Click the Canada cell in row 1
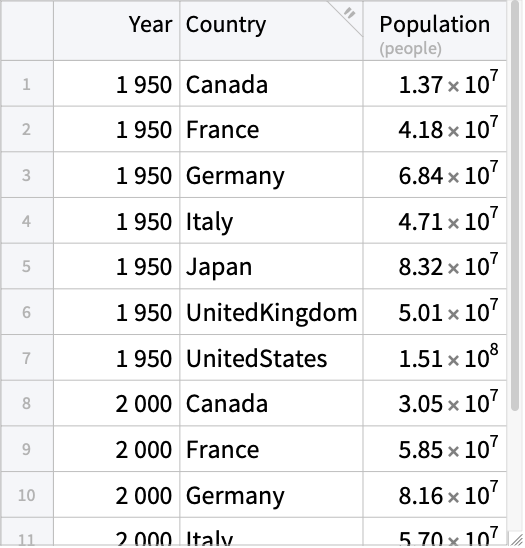Screen dimensions: 525x548 tap(271, 84)
